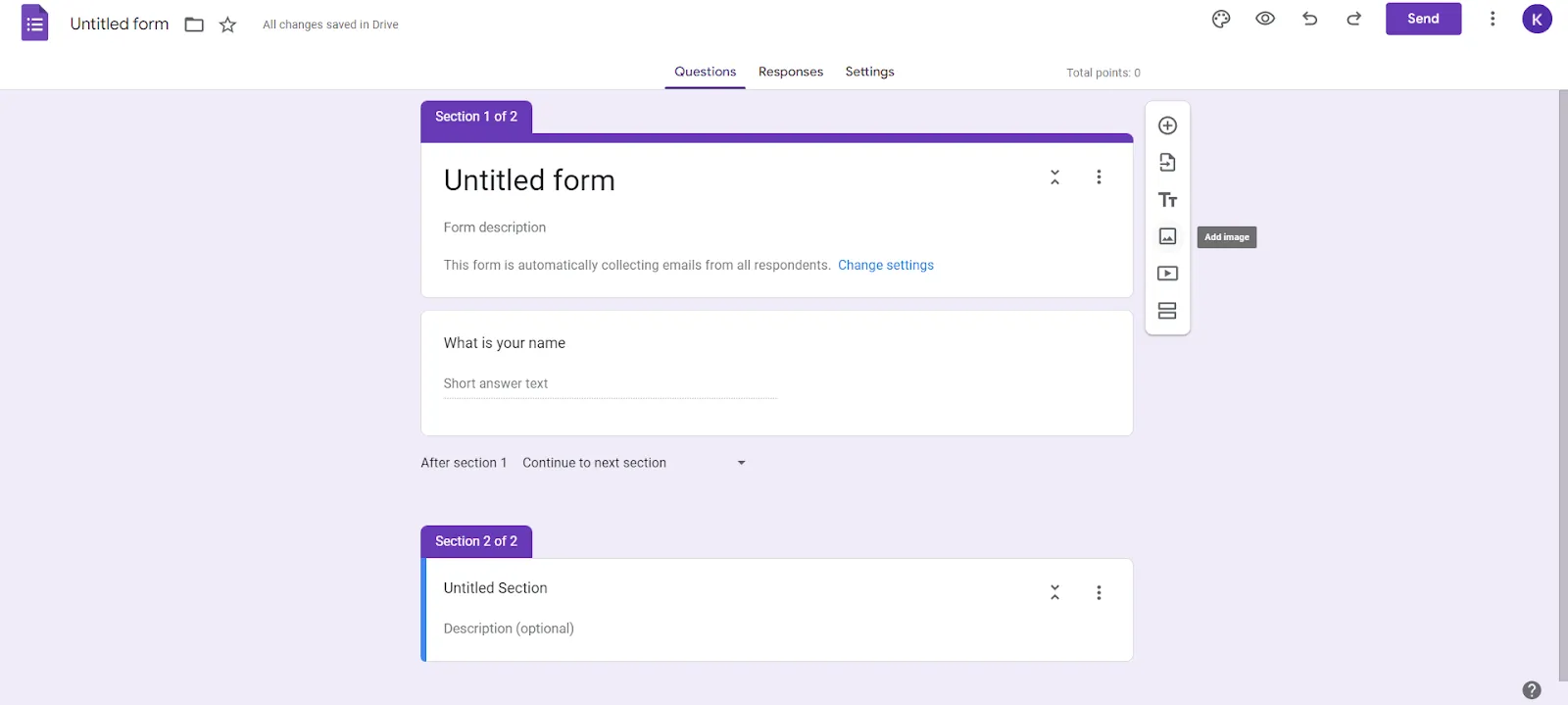Star the Untitled form

227,25
